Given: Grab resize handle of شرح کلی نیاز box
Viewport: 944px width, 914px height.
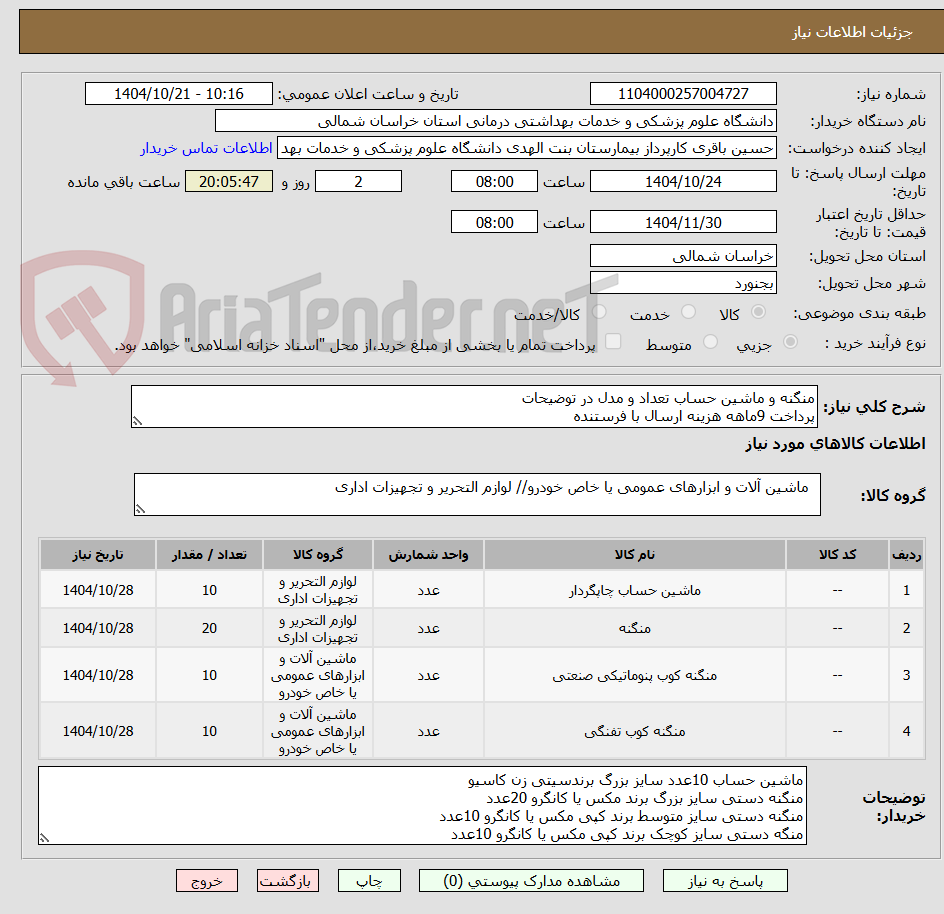Looking at the screenshot, I should [137, 421].
